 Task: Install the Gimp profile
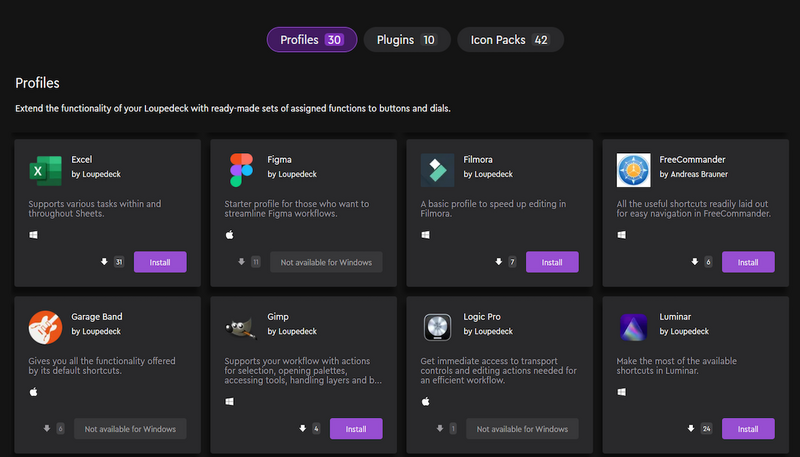pyautogui.click(x=356, y=429)
